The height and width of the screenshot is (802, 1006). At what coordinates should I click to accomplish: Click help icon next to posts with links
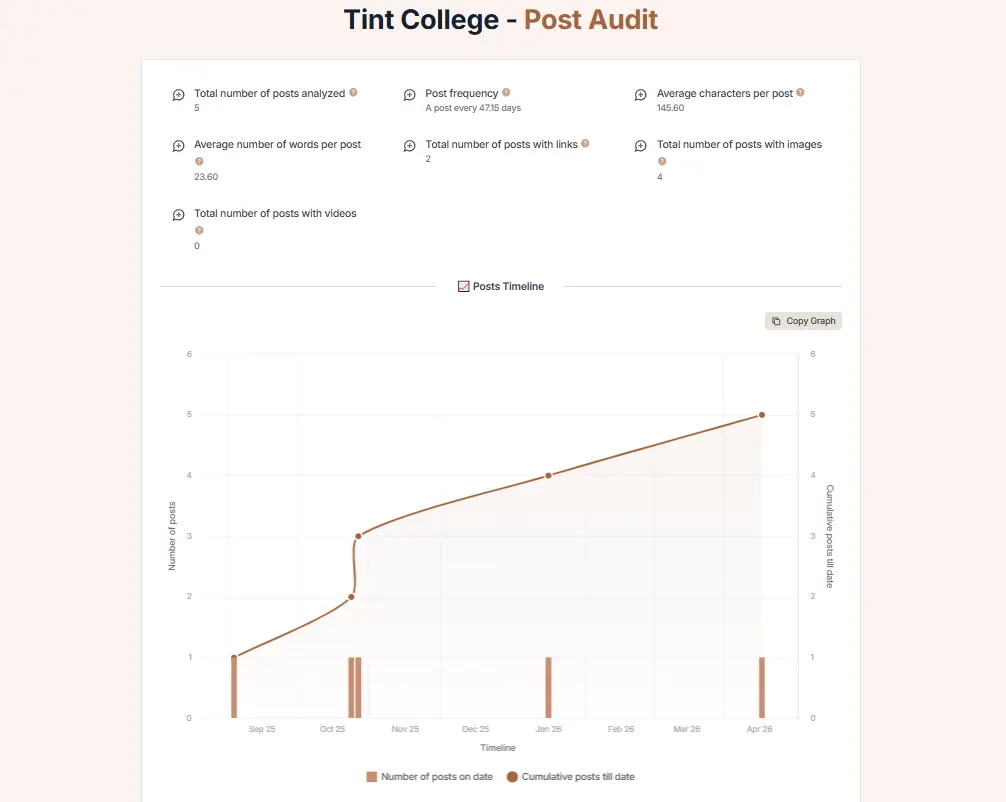tap(585, 144)
